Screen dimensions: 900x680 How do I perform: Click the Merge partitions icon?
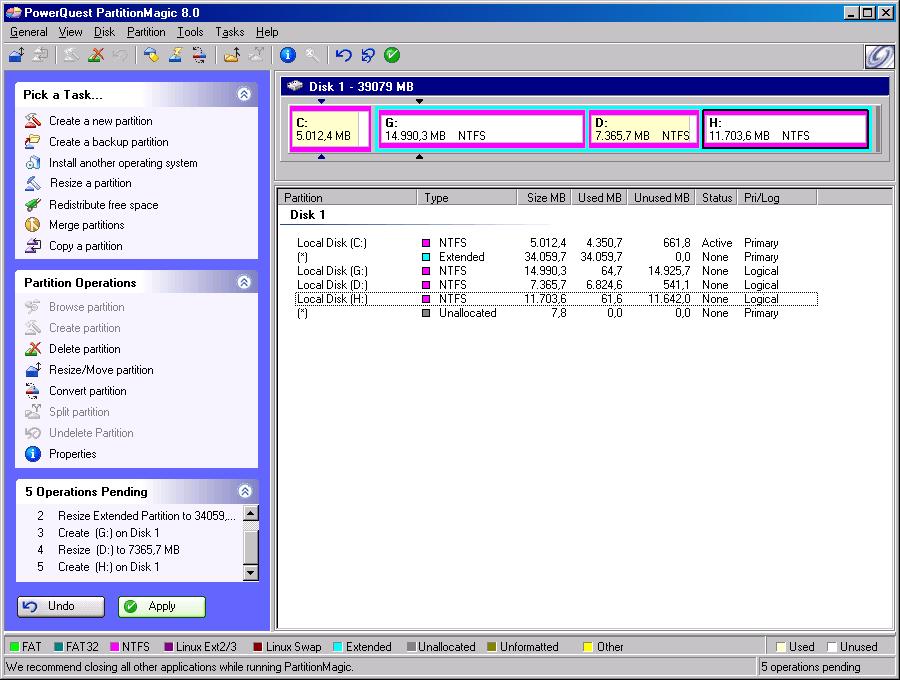pyautogui.click(x=33, y=225)
